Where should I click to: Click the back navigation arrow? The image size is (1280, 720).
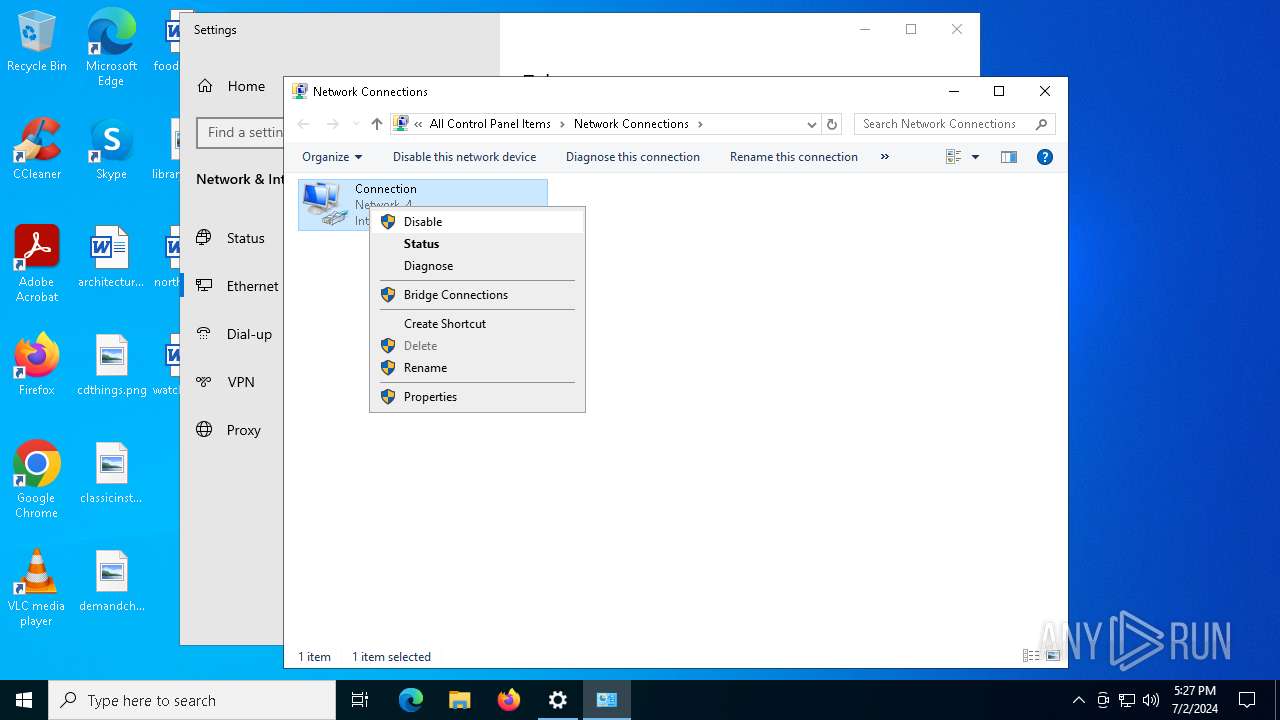click(x=304, y=124)
